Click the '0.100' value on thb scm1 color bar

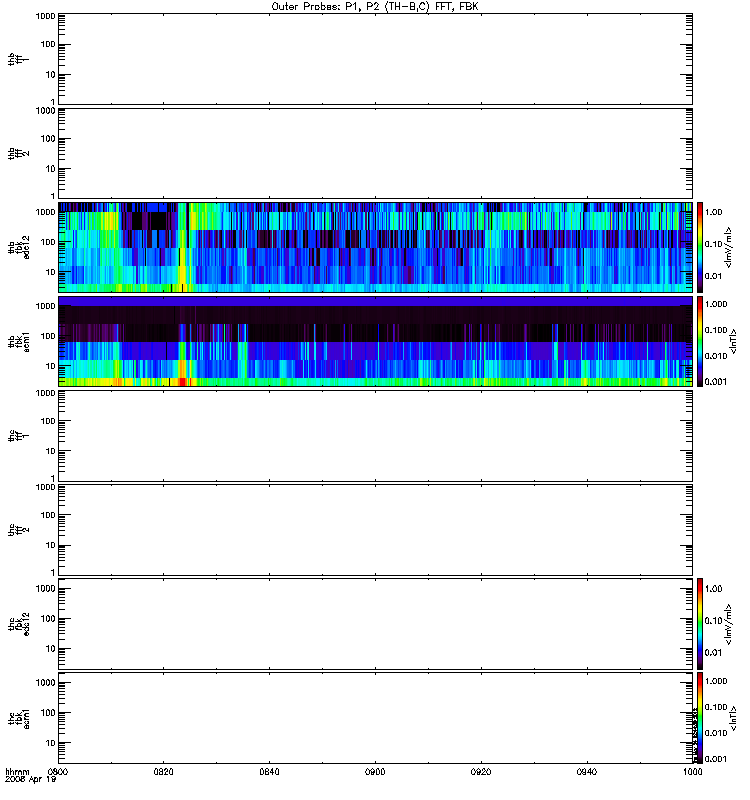tap(716, 330)
